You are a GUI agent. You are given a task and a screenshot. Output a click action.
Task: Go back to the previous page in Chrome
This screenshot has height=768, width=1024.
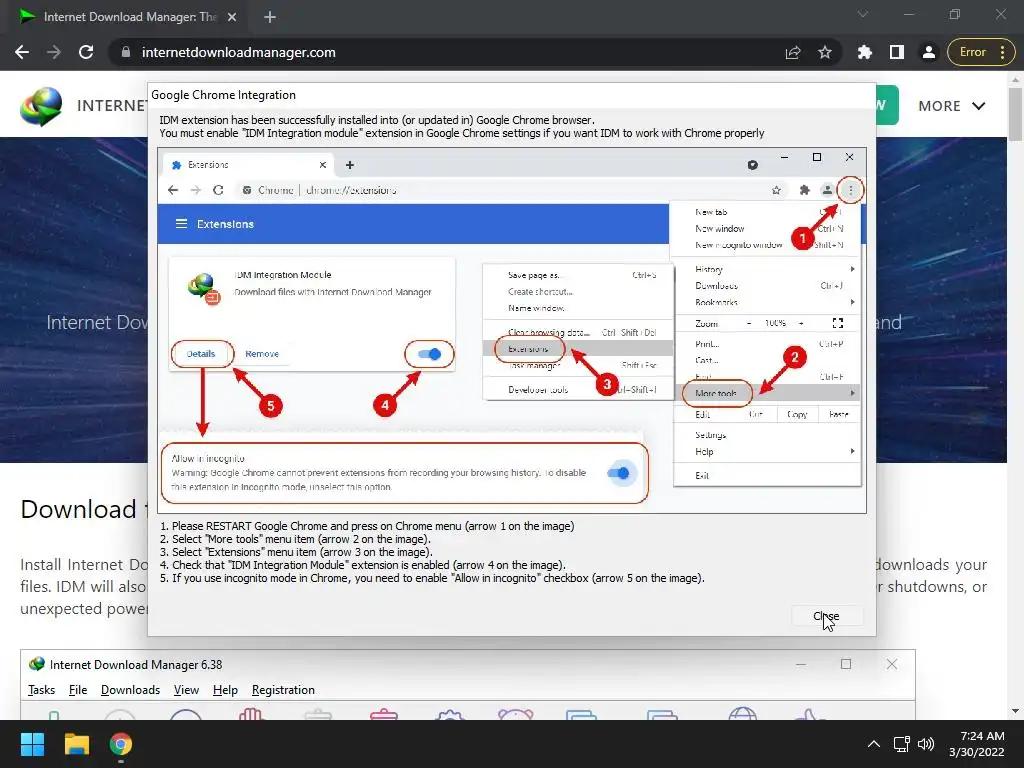22,52
